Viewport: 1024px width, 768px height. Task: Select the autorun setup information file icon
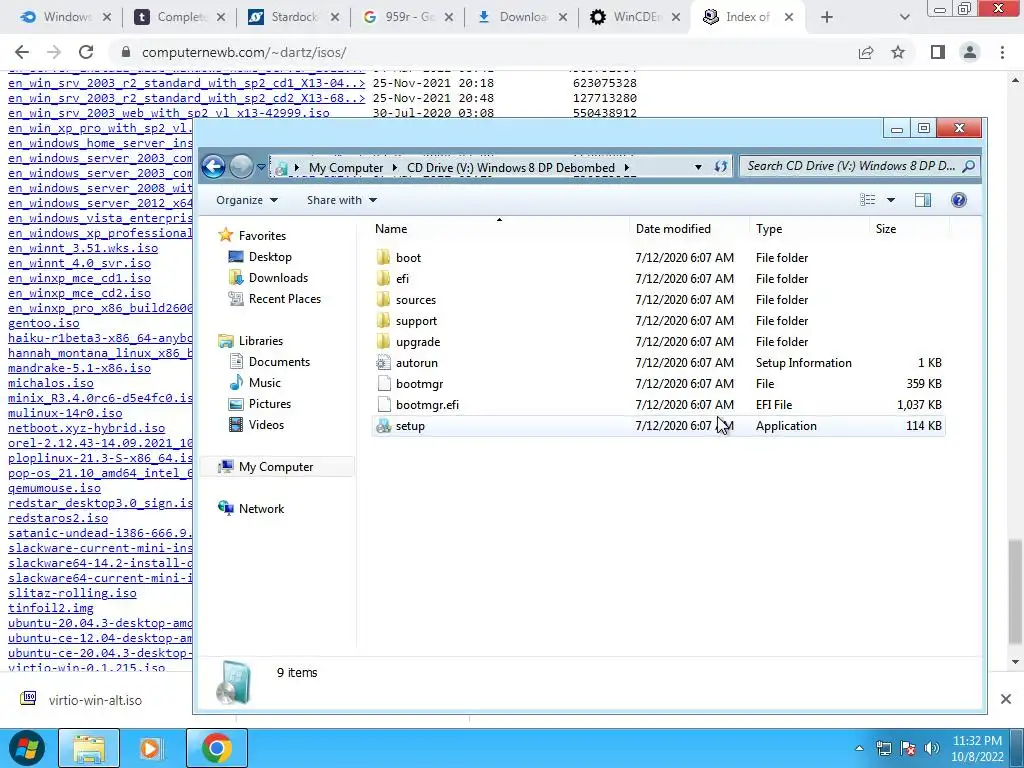[383, 362]
